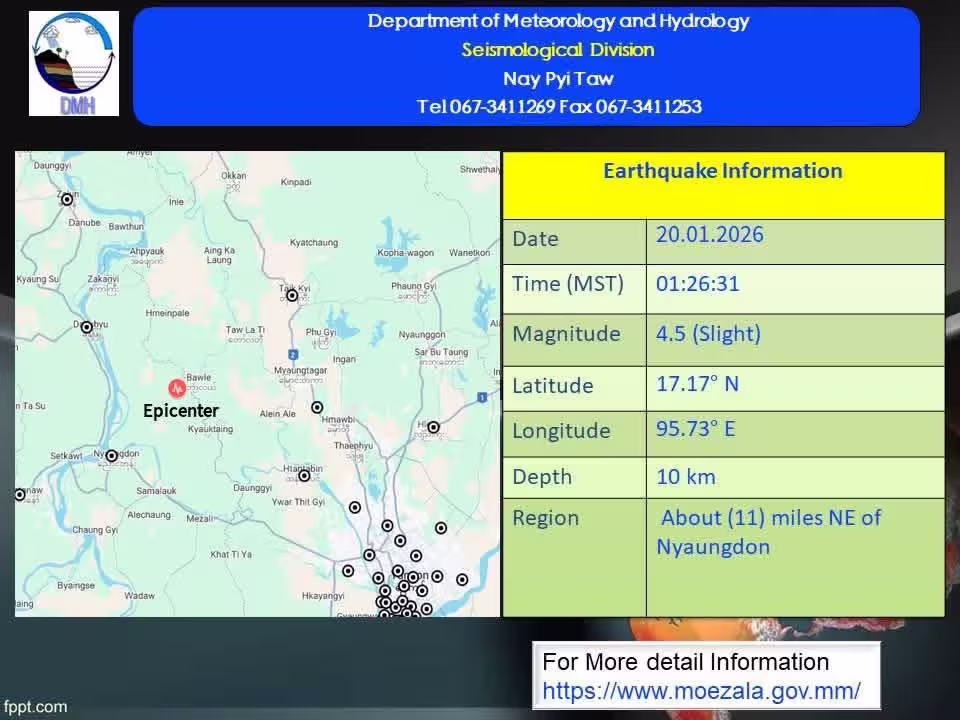This screenshot has width=960, height=720.
Task: Click the station marker at Hlegu
Action: pos(433,427)
